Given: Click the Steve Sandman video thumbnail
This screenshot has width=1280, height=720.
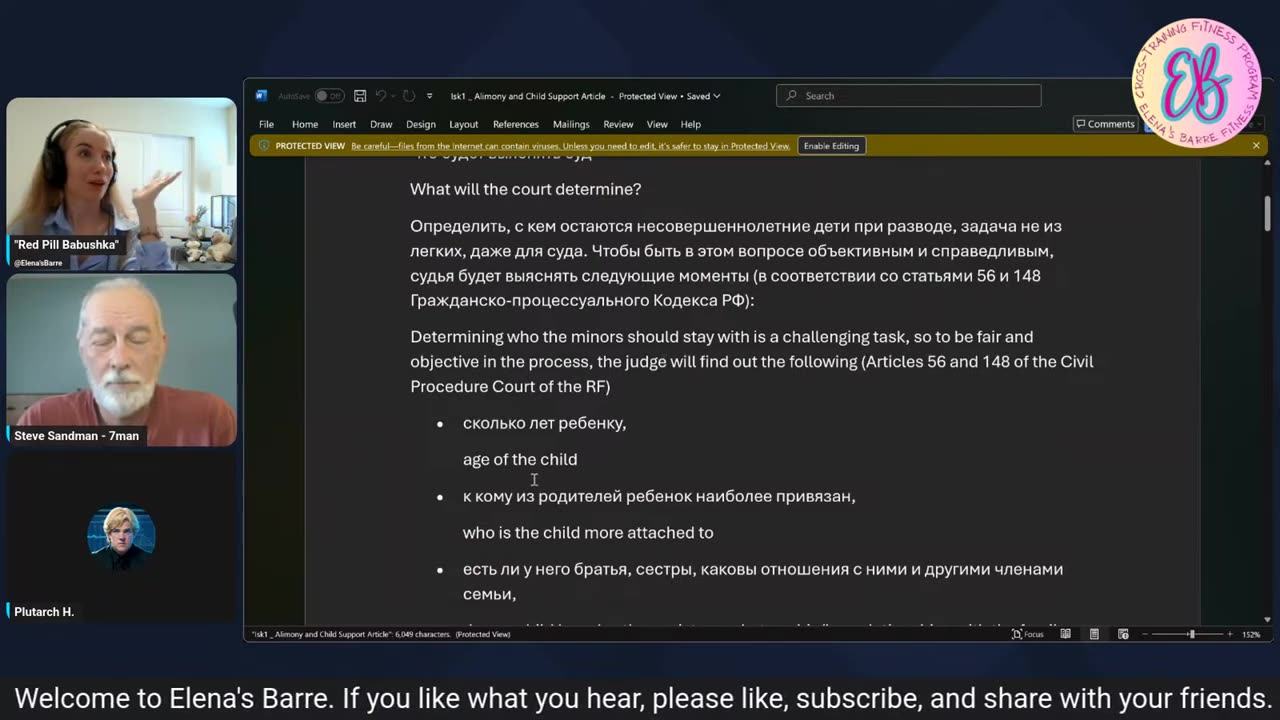Looking at the screenshot, I should (121, 360).
